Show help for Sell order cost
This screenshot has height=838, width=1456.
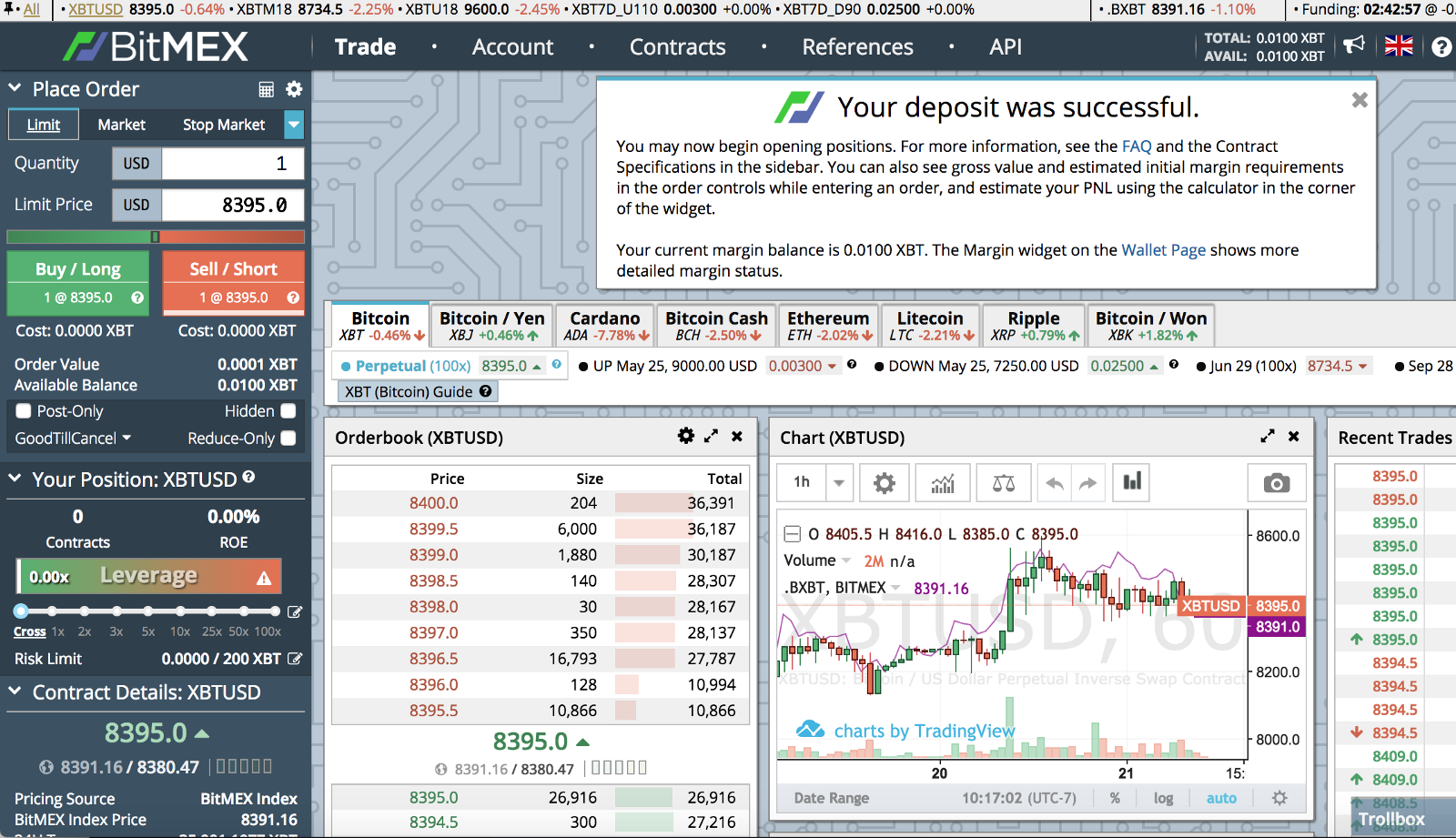click(293, 298)
